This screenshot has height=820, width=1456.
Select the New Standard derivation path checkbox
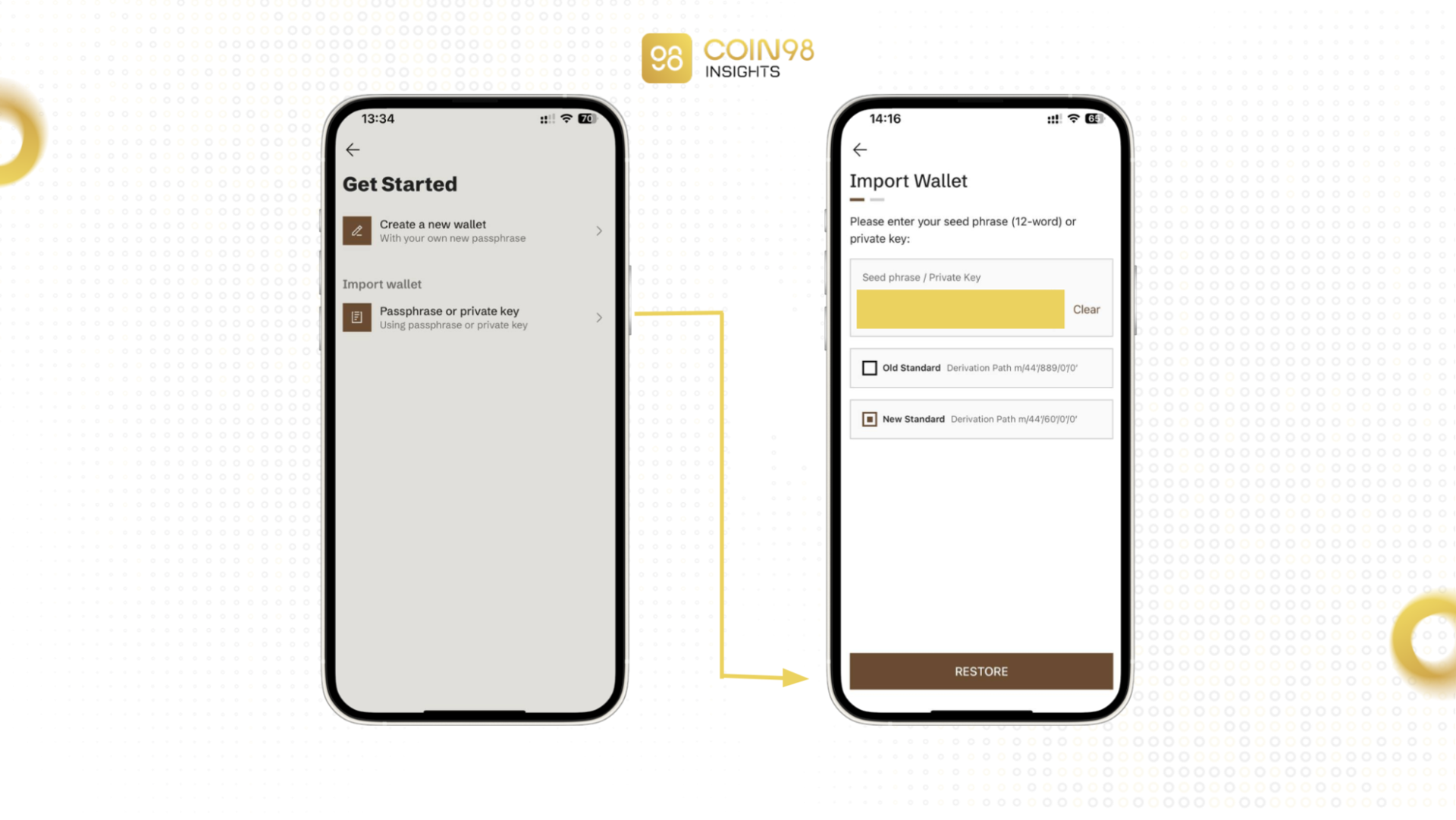point(868,418)
